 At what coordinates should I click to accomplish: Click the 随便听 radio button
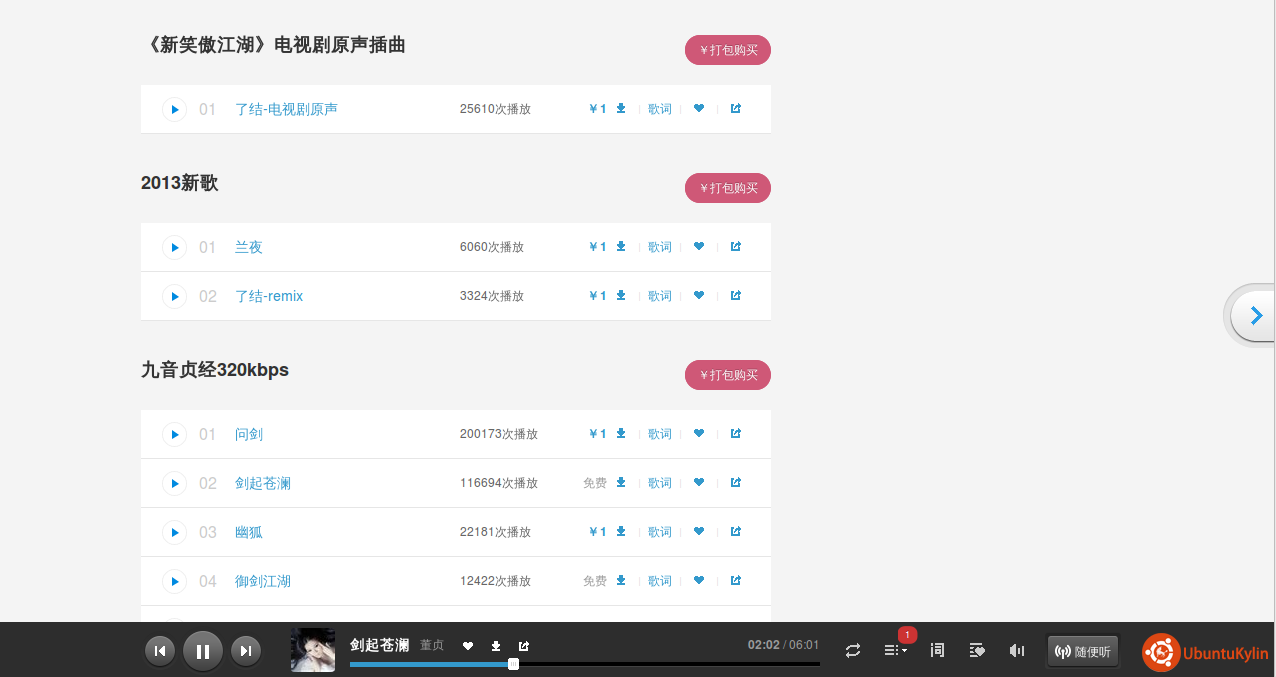point(1083,652)
